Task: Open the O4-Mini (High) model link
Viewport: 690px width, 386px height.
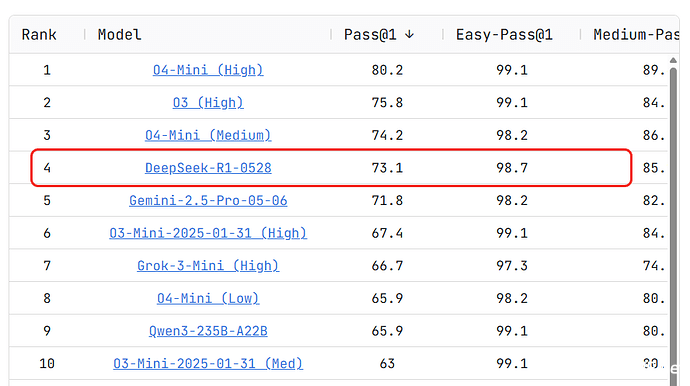Action: click(x=208, y=70)
